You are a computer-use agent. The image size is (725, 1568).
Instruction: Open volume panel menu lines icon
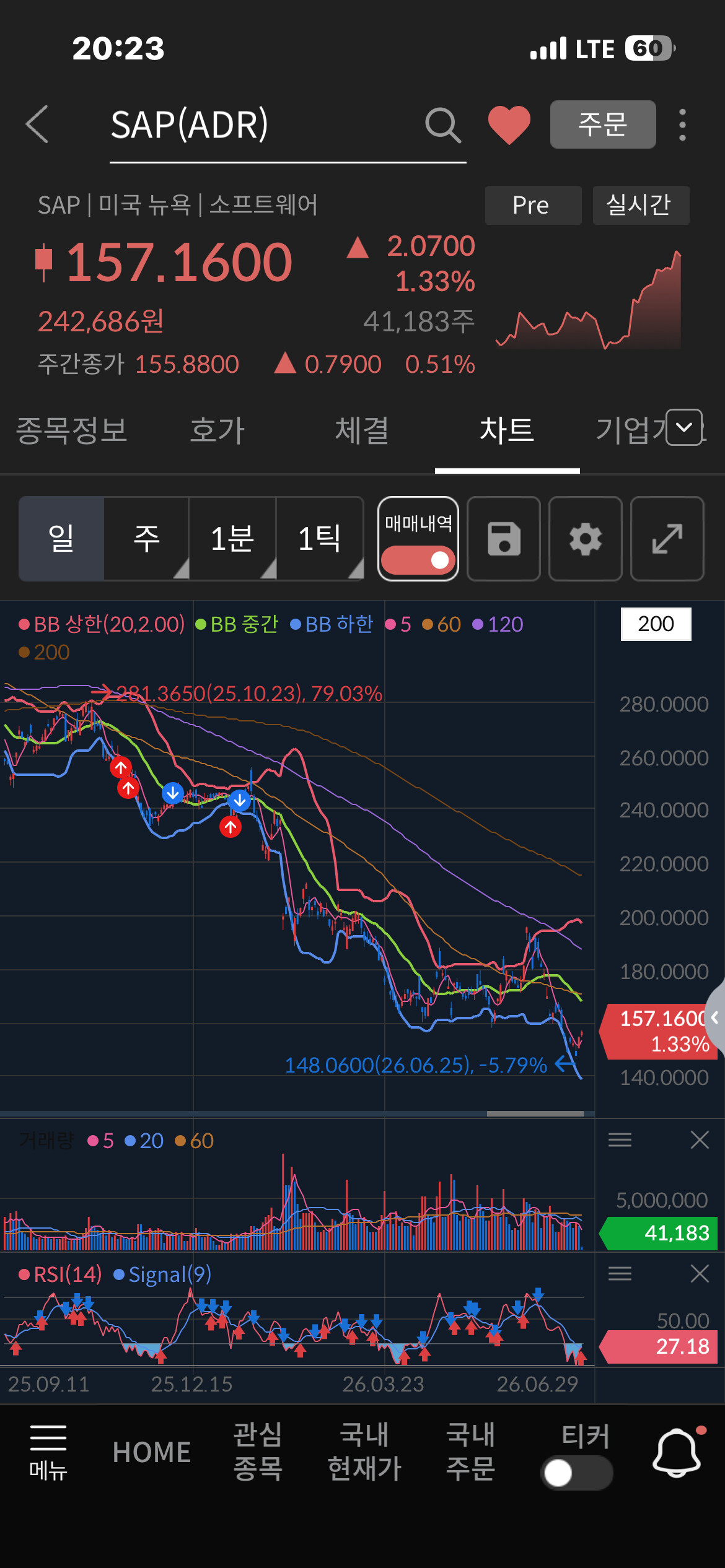pyautogui.click(x=620, y=1139)
